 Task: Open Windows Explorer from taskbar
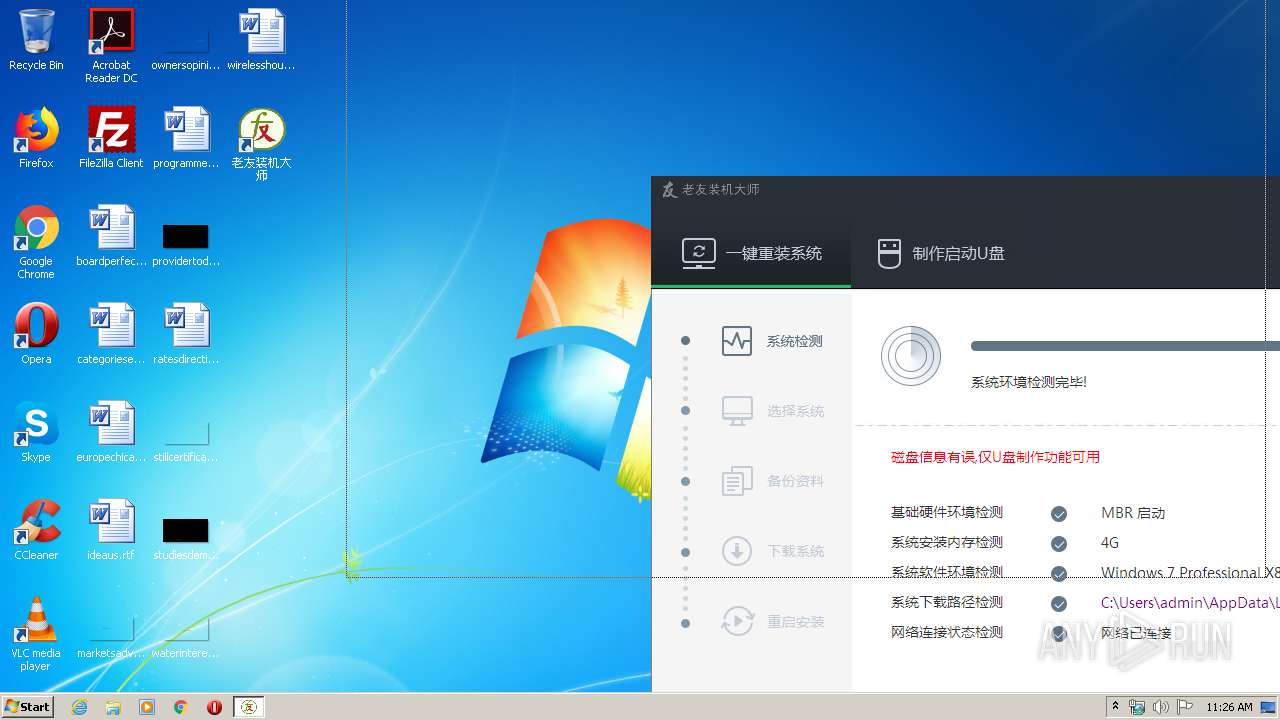(113, 707)
